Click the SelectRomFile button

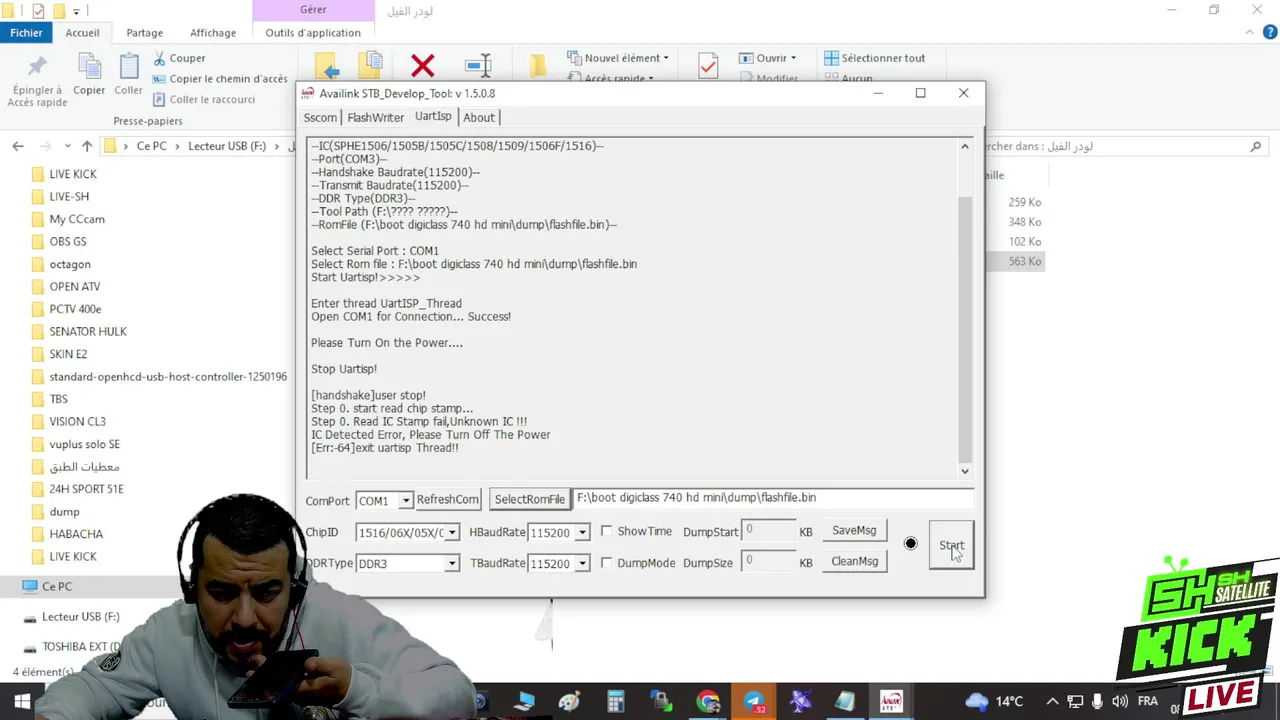tap(529, 499)
